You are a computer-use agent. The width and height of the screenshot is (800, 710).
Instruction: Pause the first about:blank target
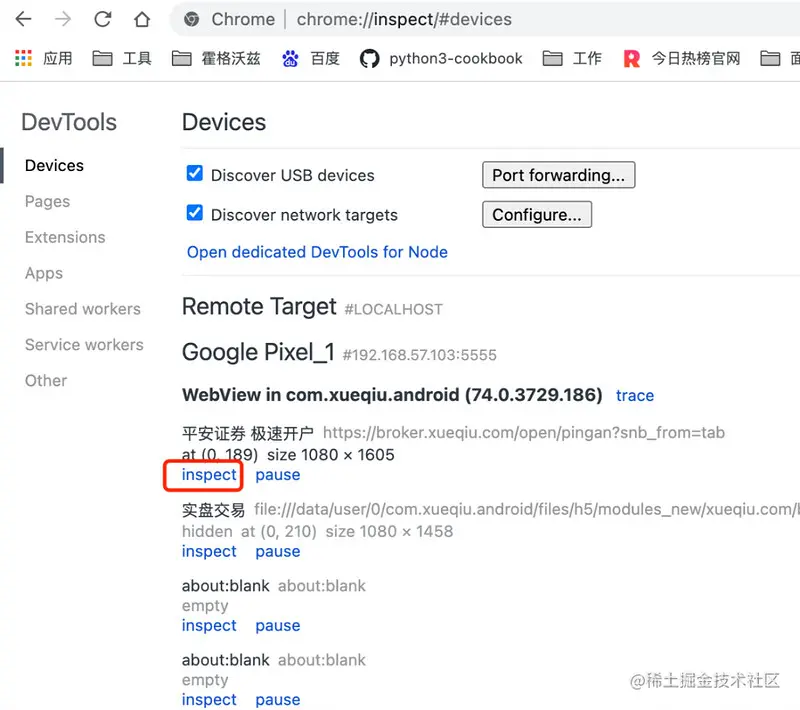278,626
